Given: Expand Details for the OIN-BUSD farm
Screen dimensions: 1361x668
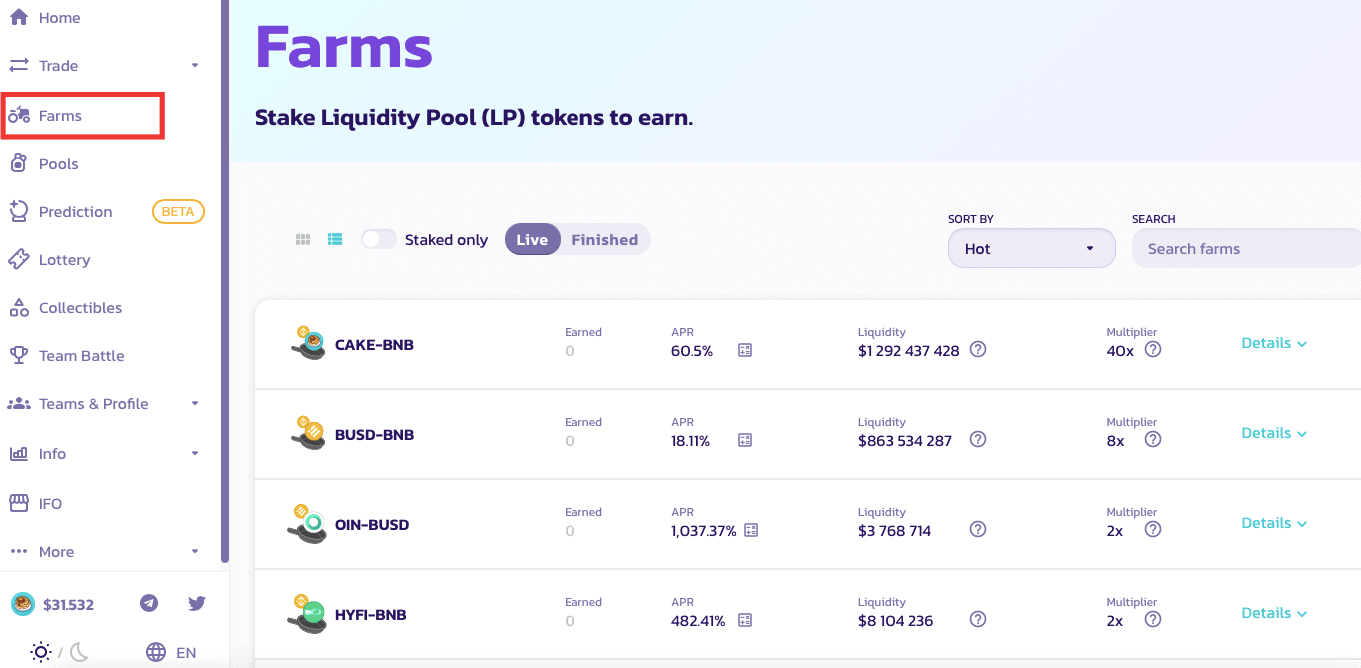Looking at the screenshot, I should [1274, 523].
